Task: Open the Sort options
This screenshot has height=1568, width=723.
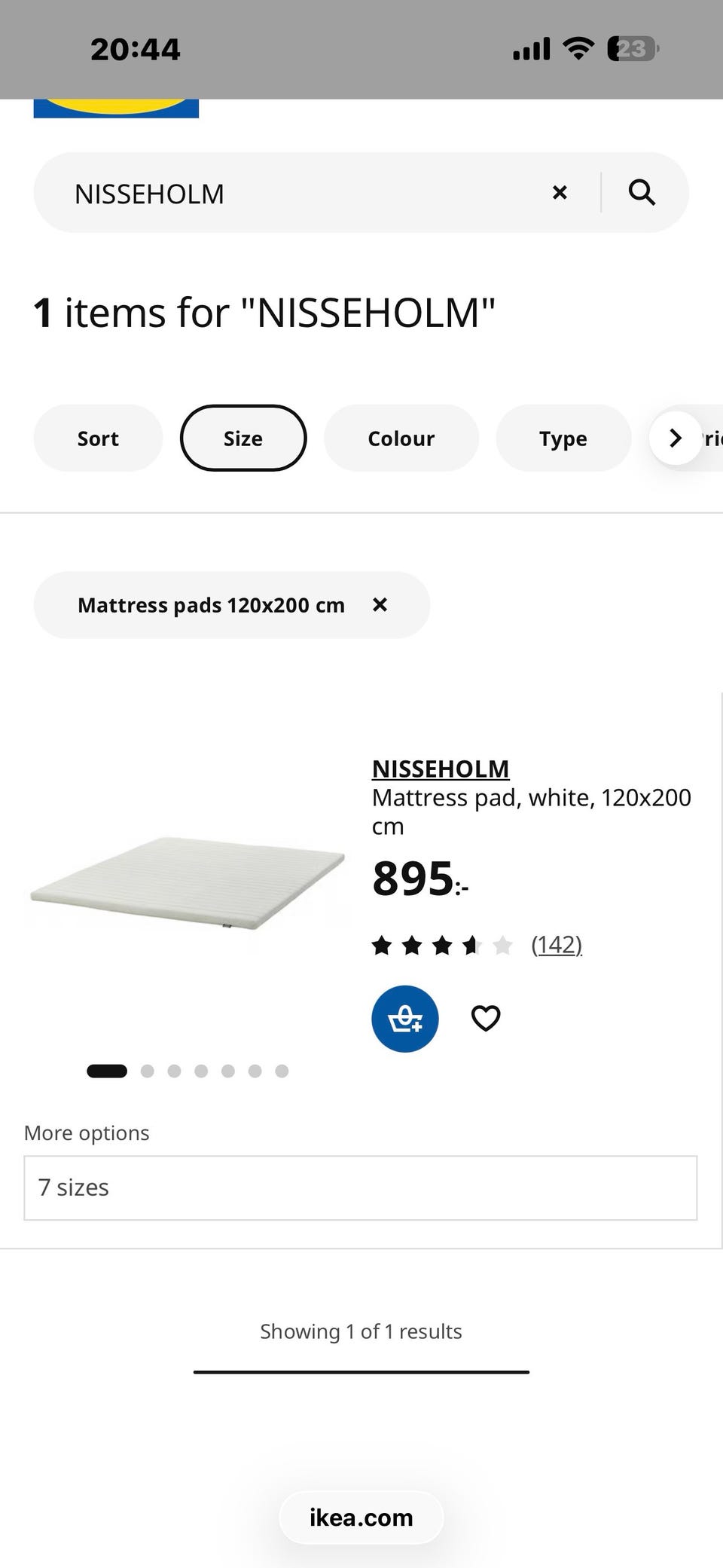Action: click(x=98, y=439)
